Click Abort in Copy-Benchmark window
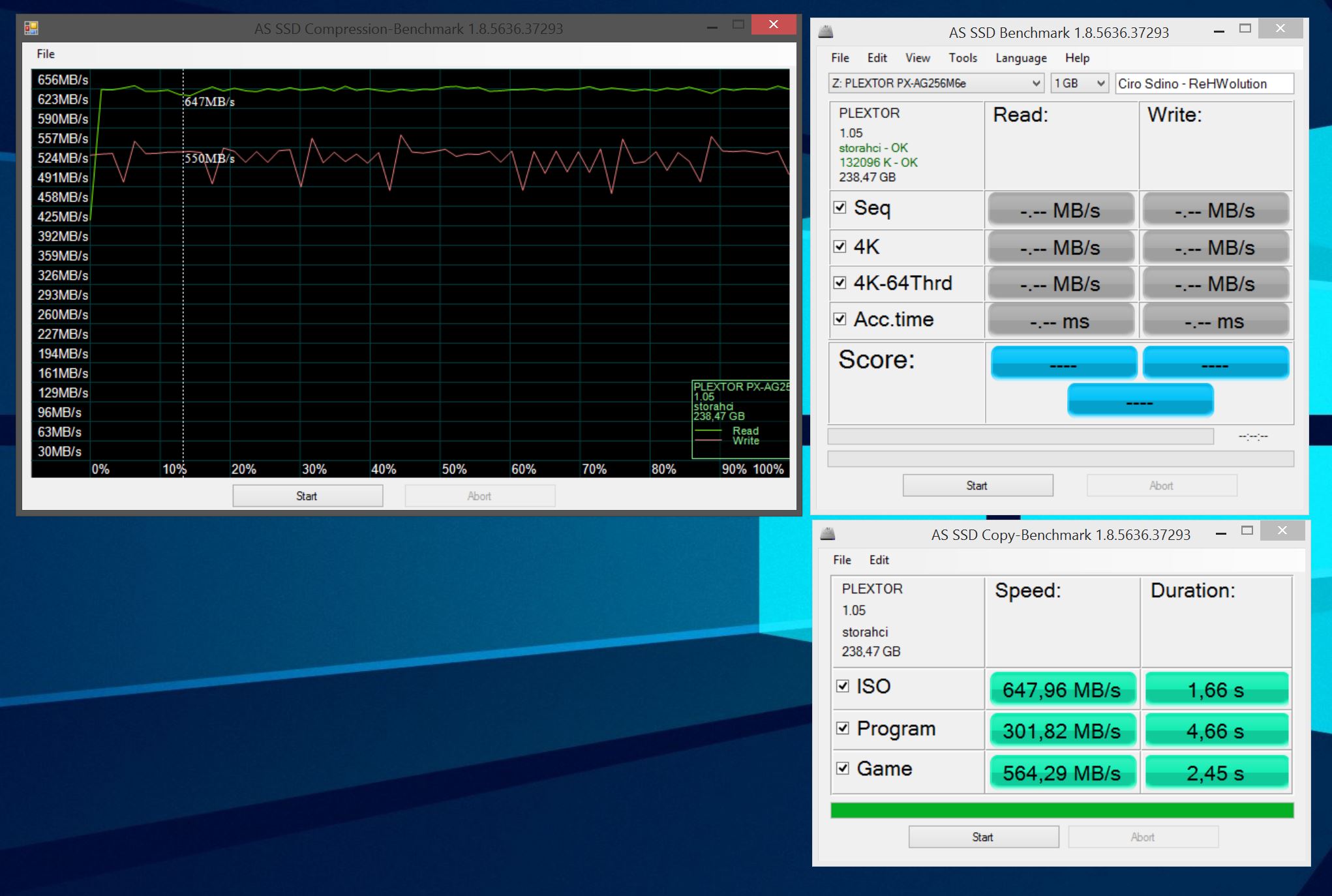 coord(1143,837)
